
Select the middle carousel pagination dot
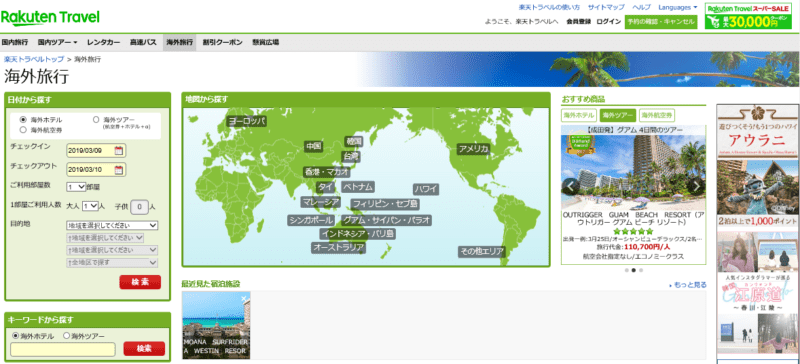634,271
